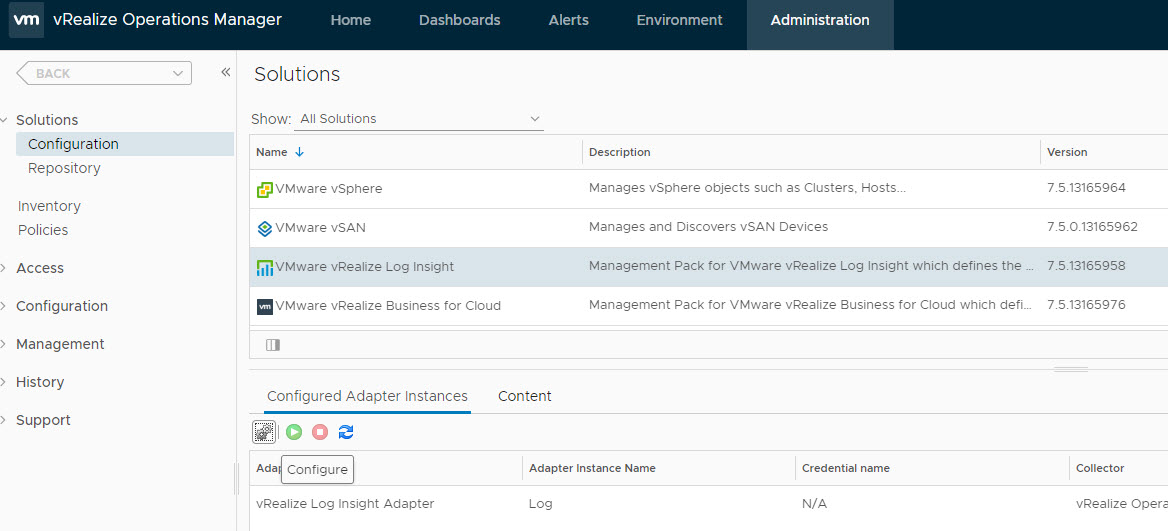
Task: Select the VMware vSphere row
Action: coord(708,189)
